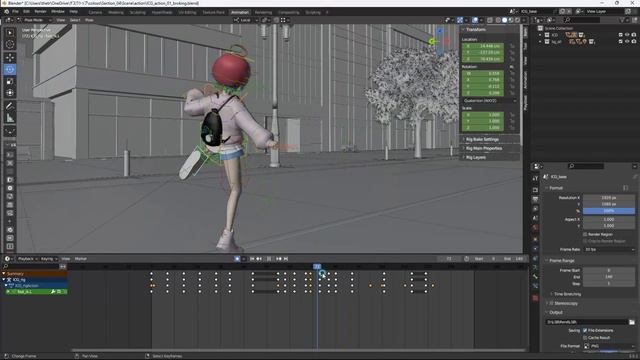Click the Blender logo in the menu bar
This screenshot has width=640, height=360.
(x=6, y=12)
